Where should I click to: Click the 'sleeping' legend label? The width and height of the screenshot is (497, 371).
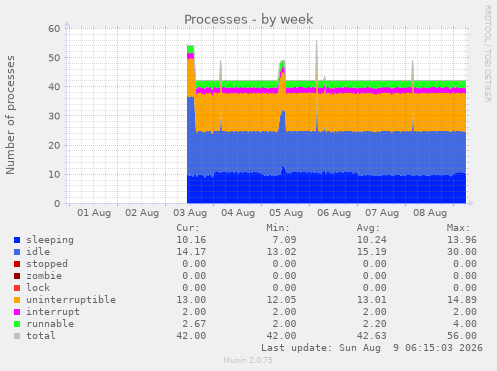click(x=50, y=240)
